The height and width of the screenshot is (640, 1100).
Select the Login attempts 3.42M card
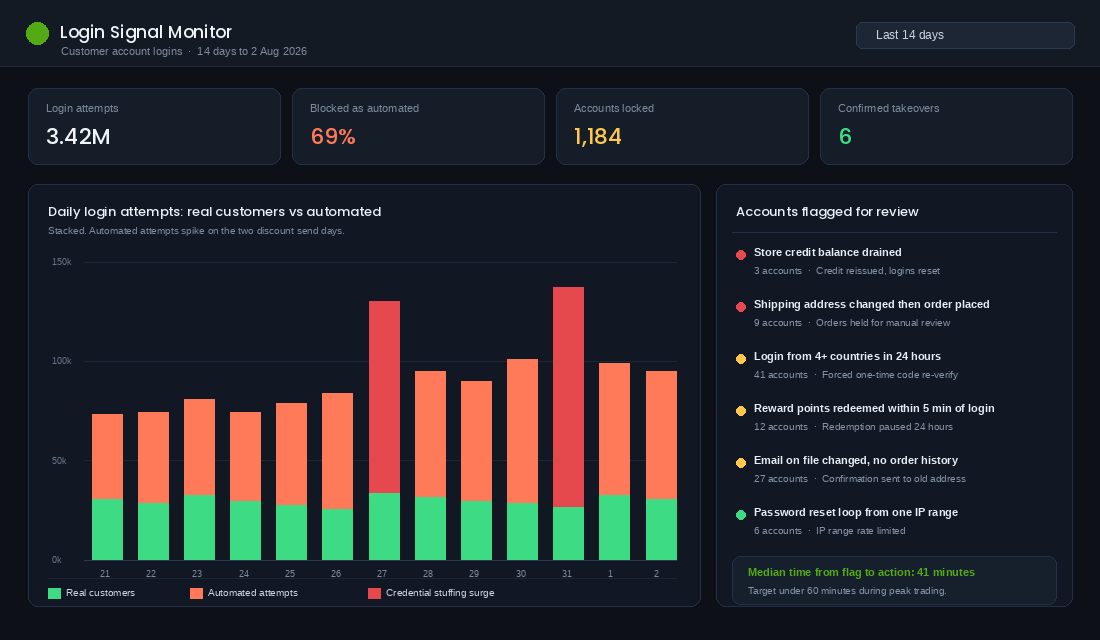154,126
